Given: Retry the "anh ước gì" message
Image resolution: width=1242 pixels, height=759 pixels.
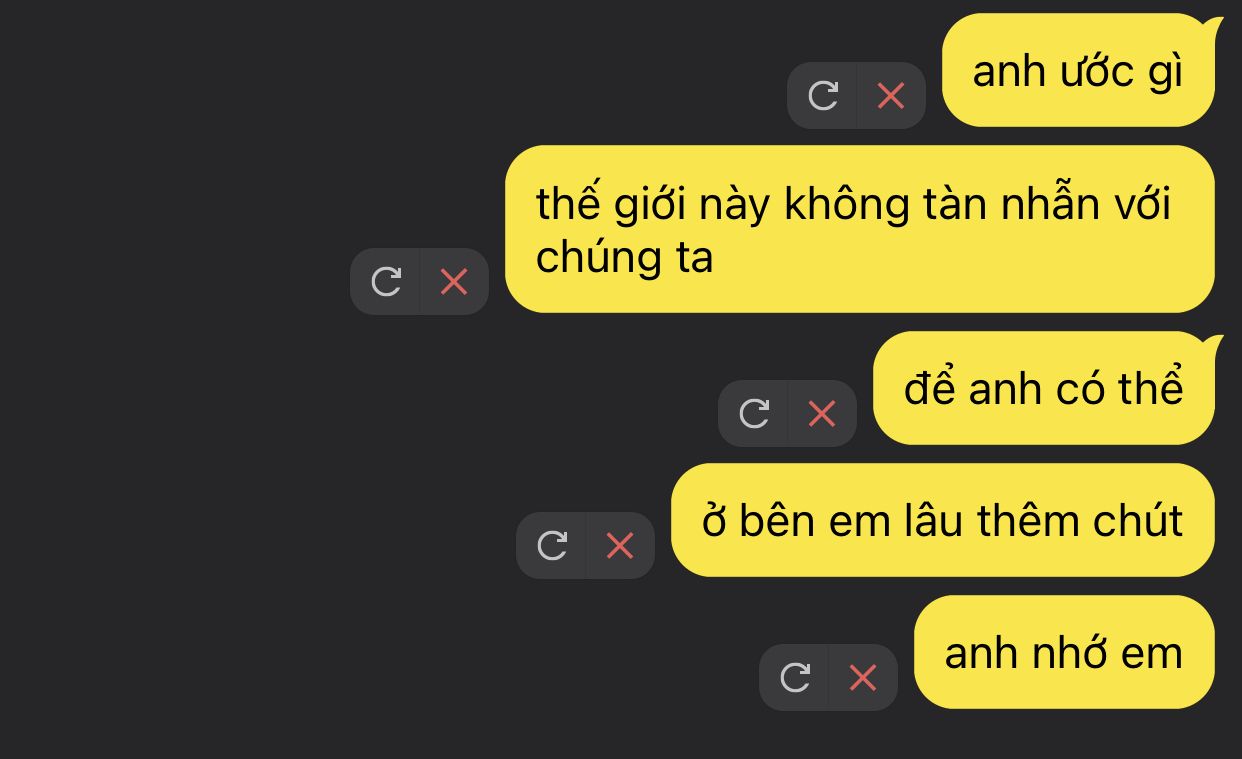Looking at the screenshot, I should pyautogui.click(x=823, y=96).
